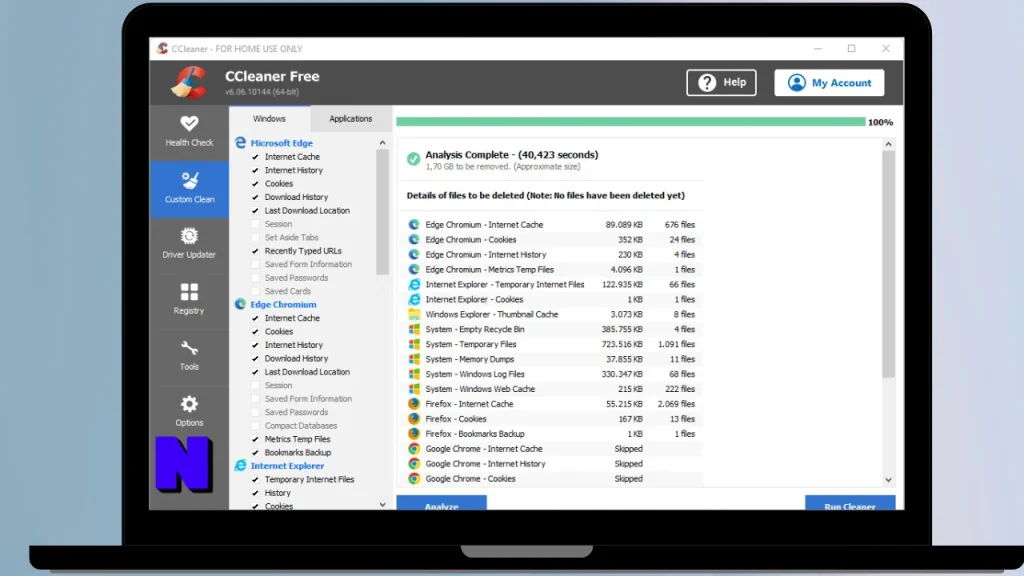1024x576 pixels.
Task: Enable Session under Microsoft Edge
Action: [255, 224]
